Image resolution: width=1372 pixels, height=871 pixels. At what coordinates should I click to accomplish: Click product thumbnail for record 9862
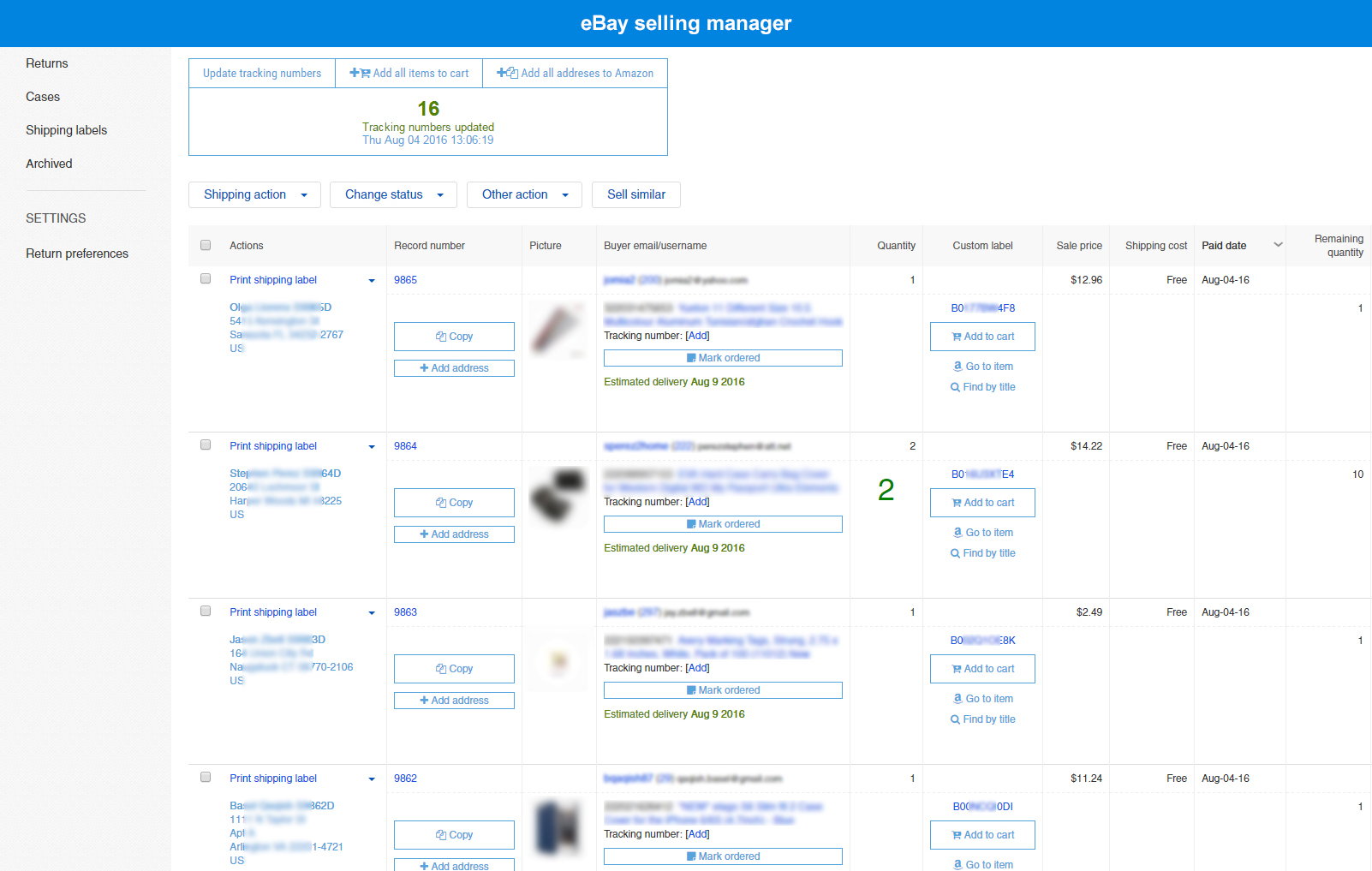(x=558, y=827)
